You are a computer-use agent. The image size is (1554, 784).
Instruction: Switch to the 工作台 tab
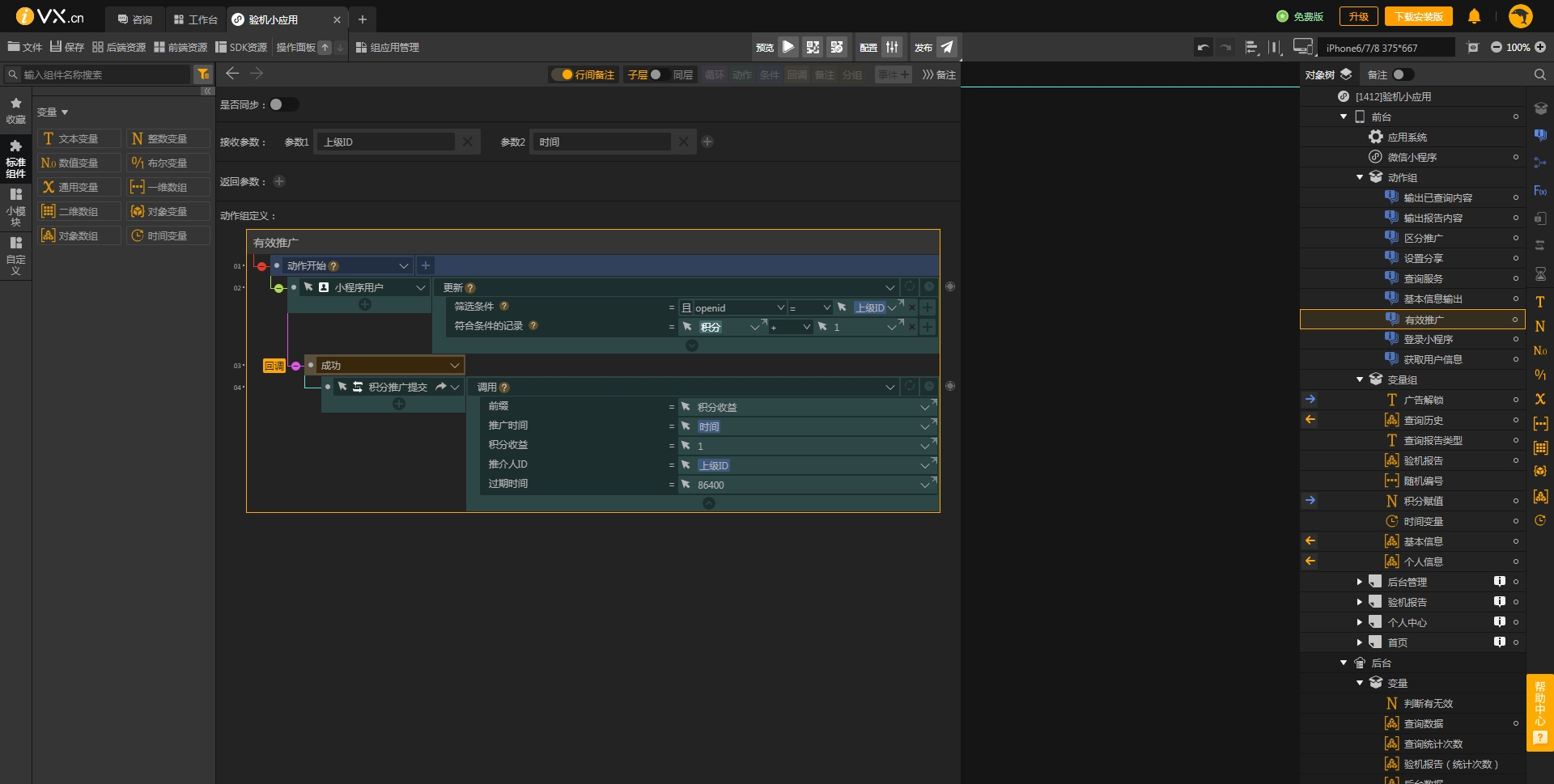[196, 19]
